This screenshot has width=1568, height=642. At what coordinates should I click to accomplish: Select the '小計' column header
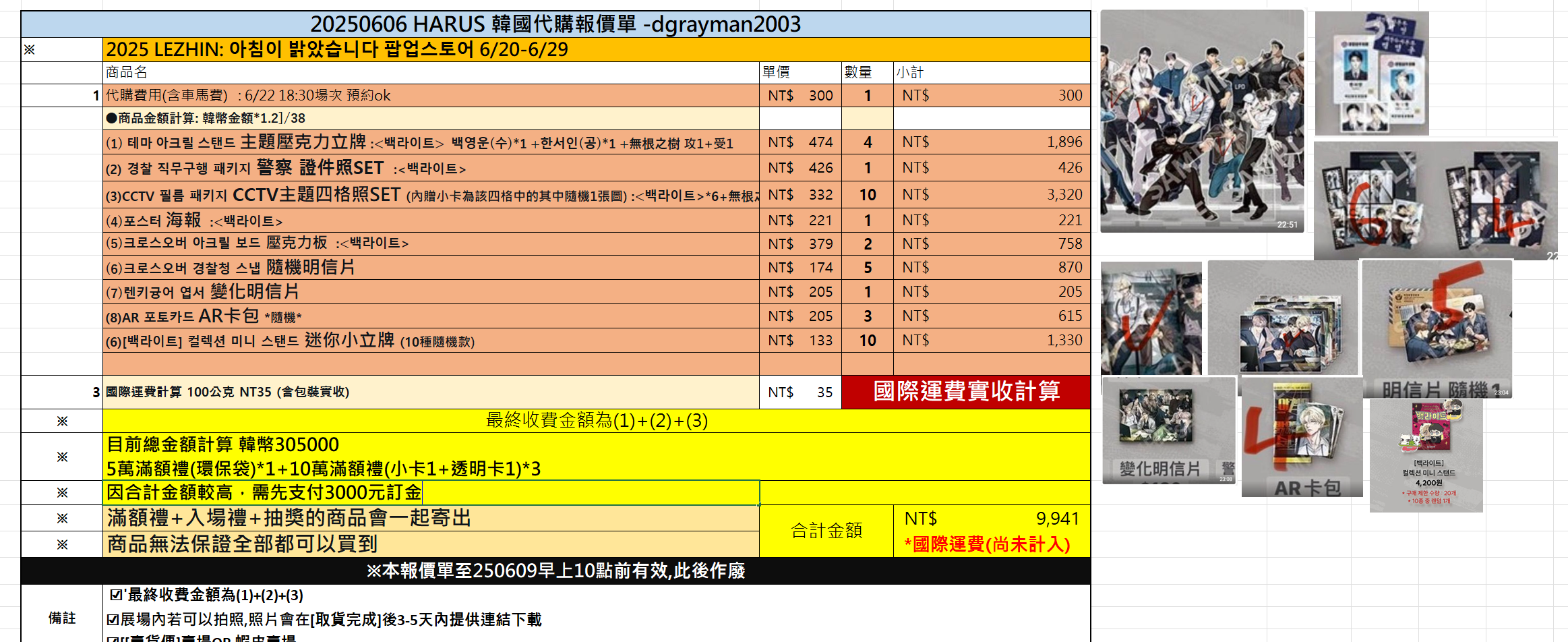click(x=992, y=72)
